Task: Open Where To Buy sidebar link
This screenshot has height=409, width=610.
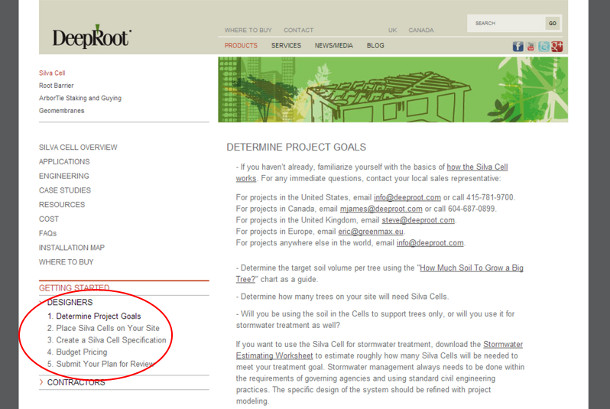Action: [x=66, y=262]
